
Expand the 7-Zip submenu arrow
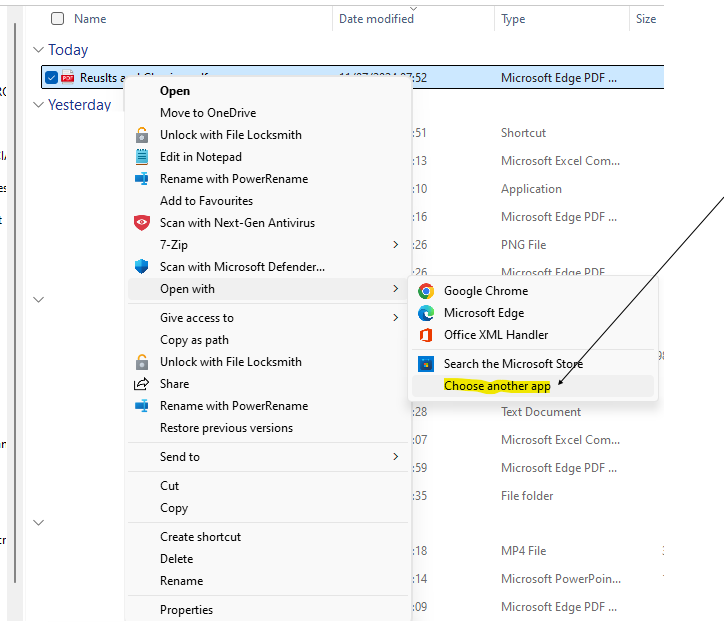point(396,245)
